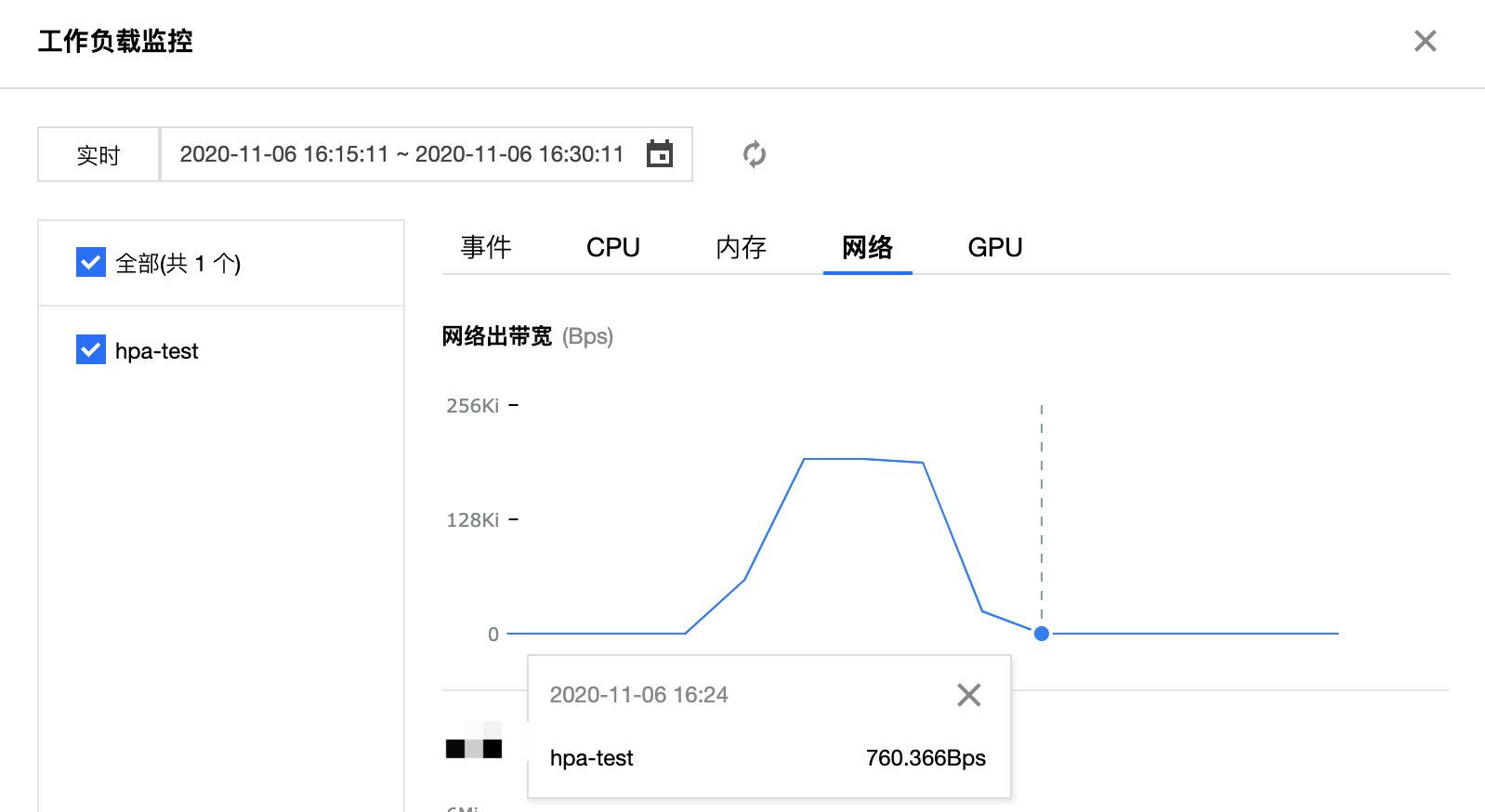Click the blue data point on the chart

click(x=1042, y=634)
